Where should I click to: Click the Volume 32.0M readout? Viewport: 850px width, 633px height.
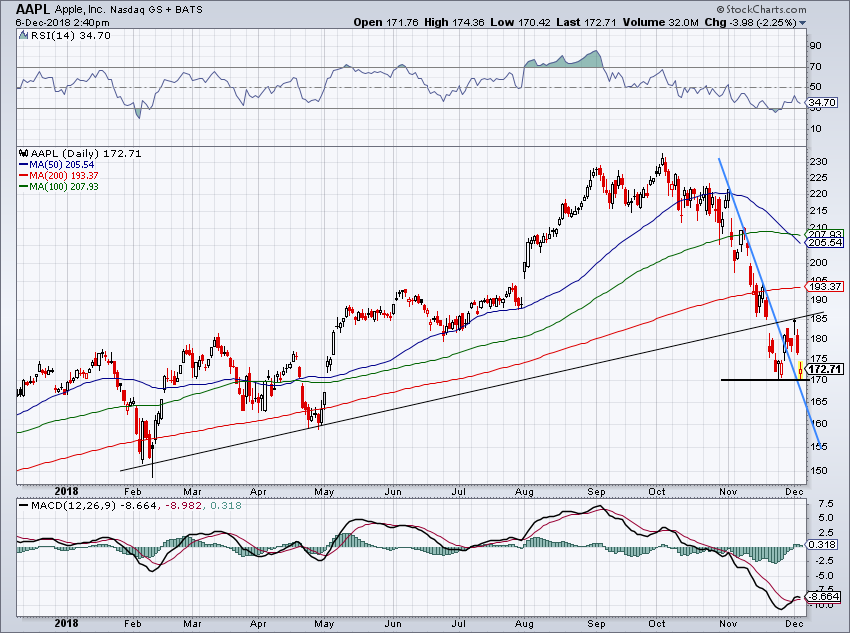coord(661,22)
